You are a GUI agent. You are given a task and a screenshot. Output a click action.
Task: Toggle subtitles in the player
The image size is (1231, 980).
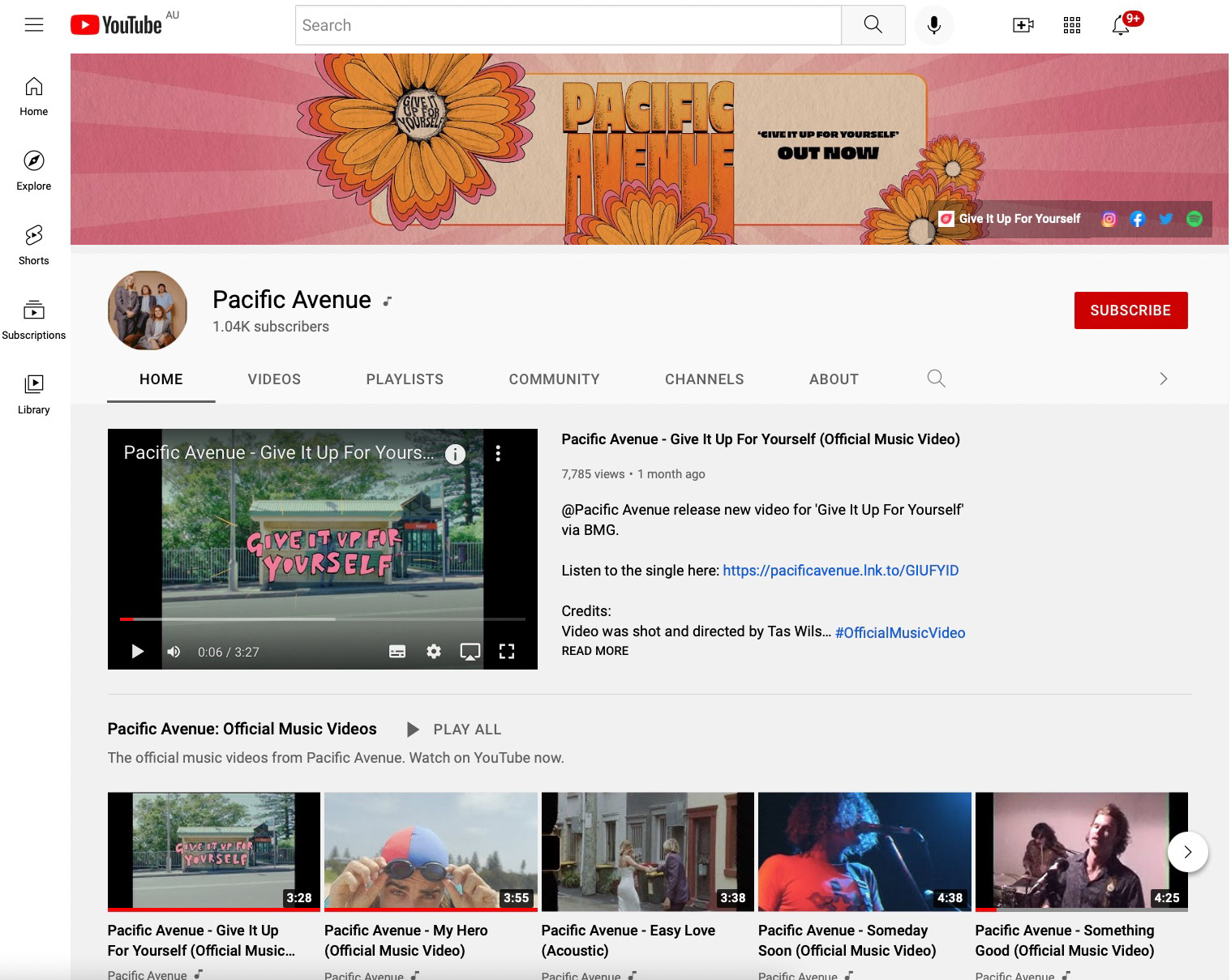click(x=397, y=652)
